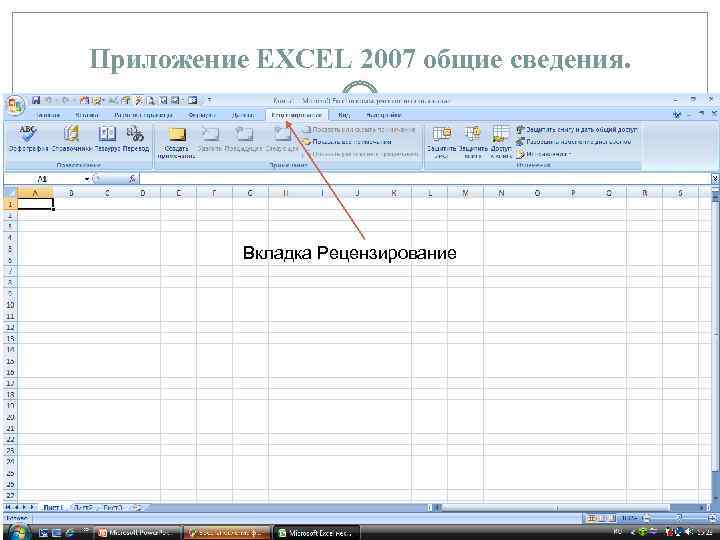Create a new comment (Создать примечание)
Viewport: 720px width, 540px height.
[177, 142]
